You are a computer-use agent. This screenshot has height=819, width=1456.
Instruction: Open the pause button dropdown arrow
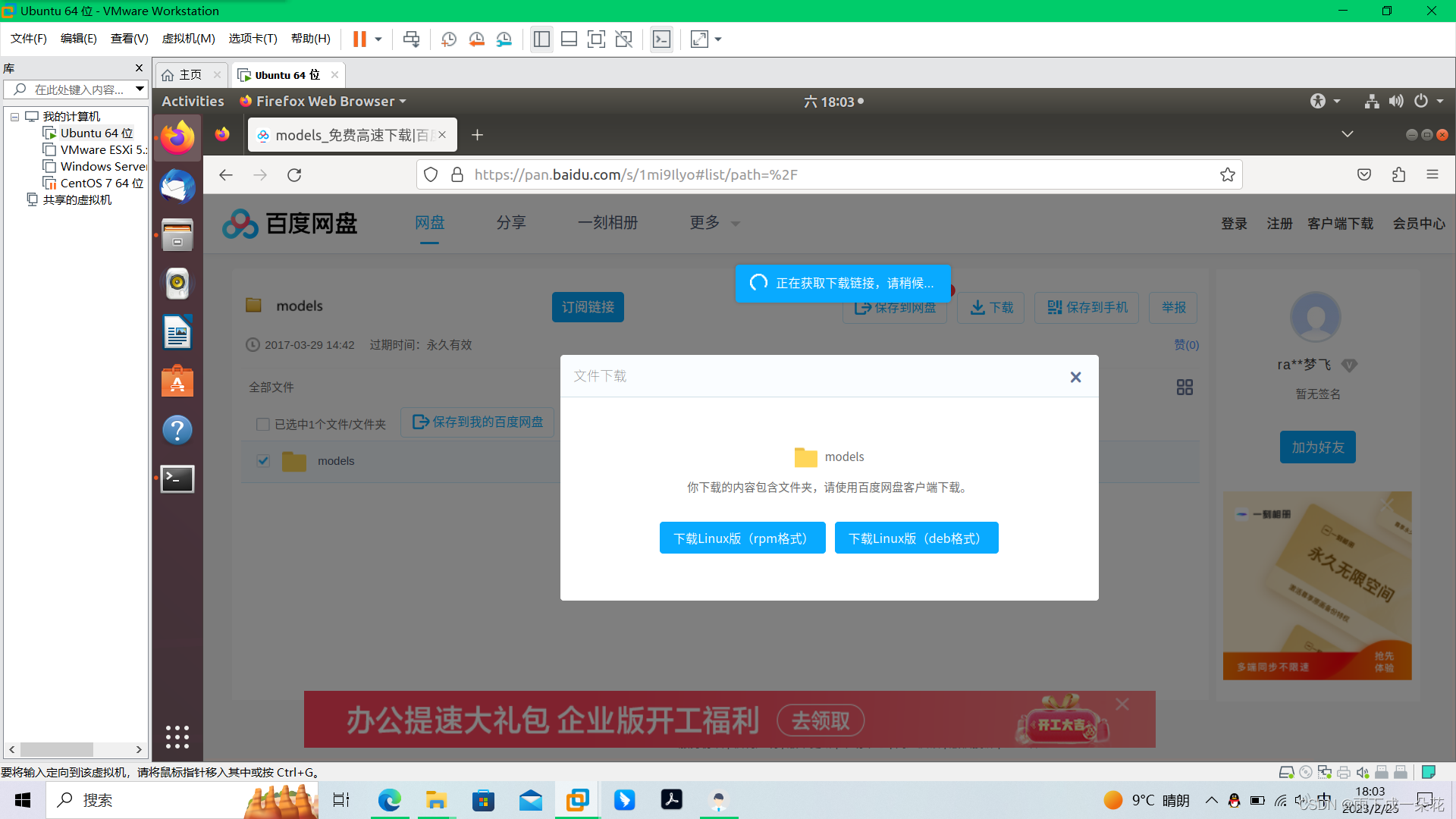click(x=378, y=39)
